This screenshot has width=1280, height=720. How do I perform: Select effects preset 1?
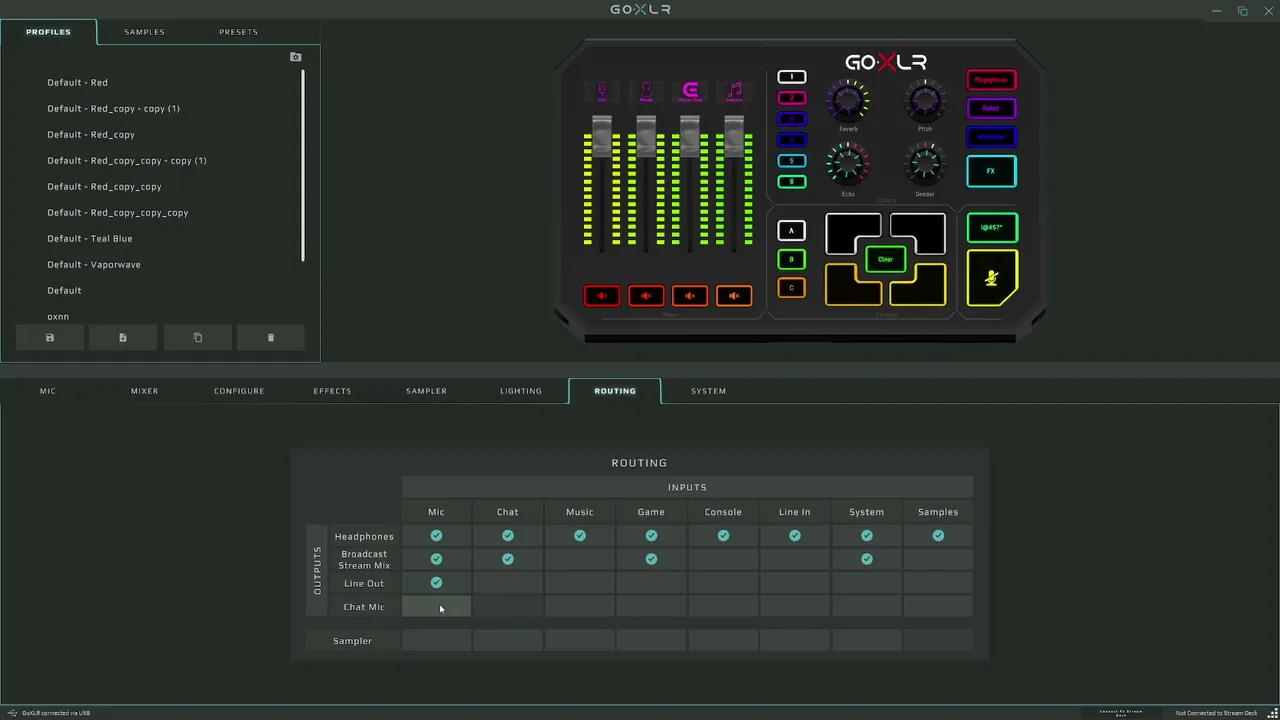coord(792,77)
